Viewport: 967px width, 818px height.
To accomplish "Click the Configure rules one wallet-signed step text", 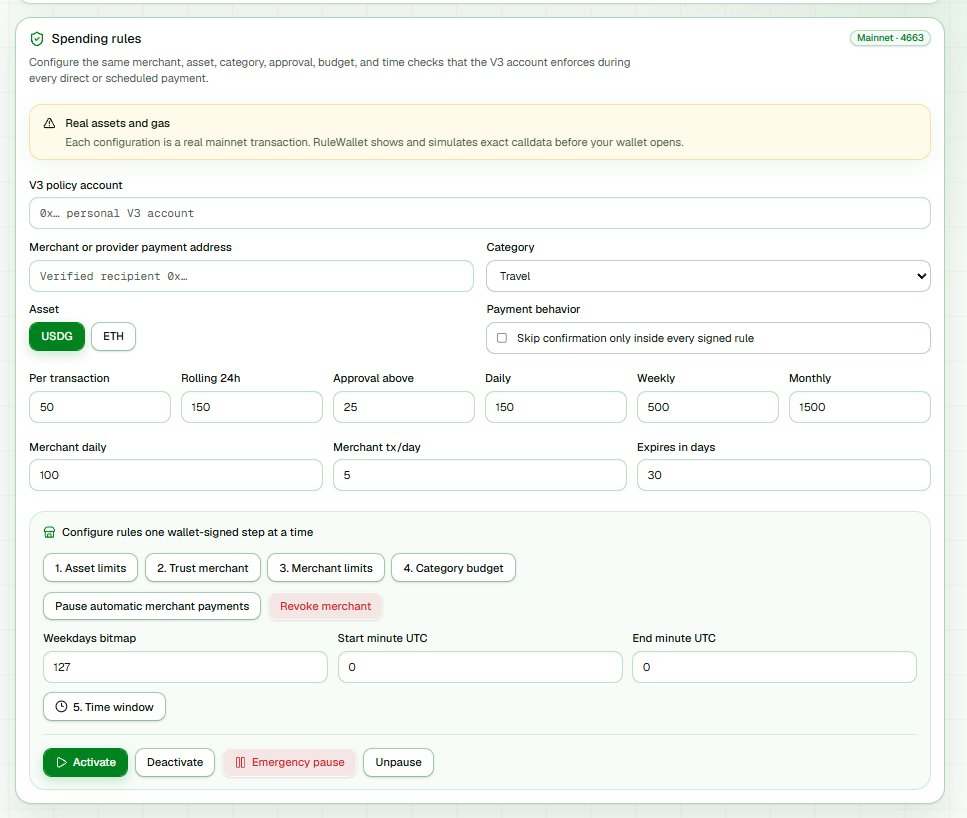I will point(187,532).
